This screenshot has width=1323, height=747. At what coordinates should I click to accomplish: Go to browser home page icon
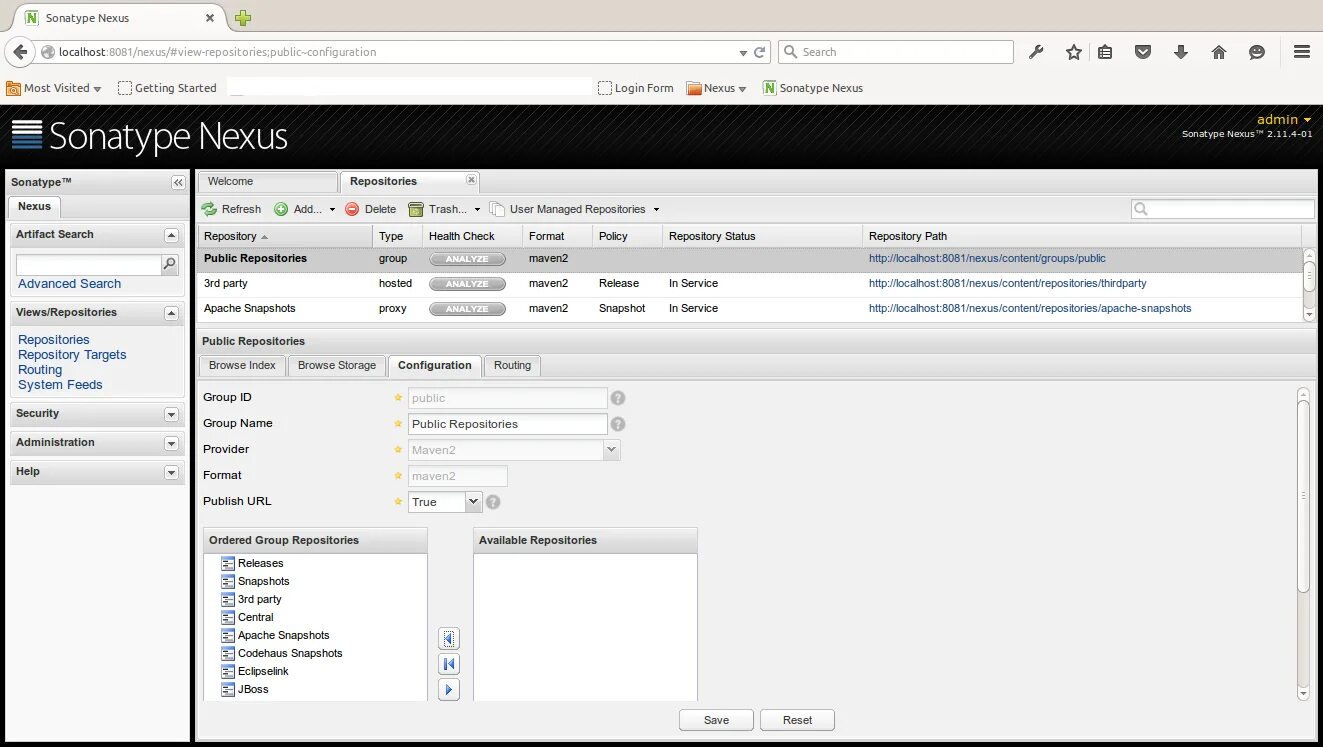click(x=1219, y=52)
